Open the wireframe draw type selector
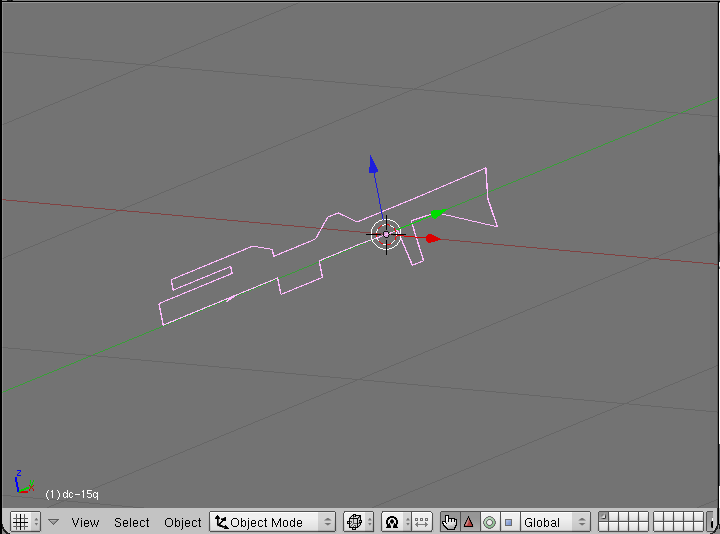The height and width of the screenshot is (534, 720). point(358,522)
